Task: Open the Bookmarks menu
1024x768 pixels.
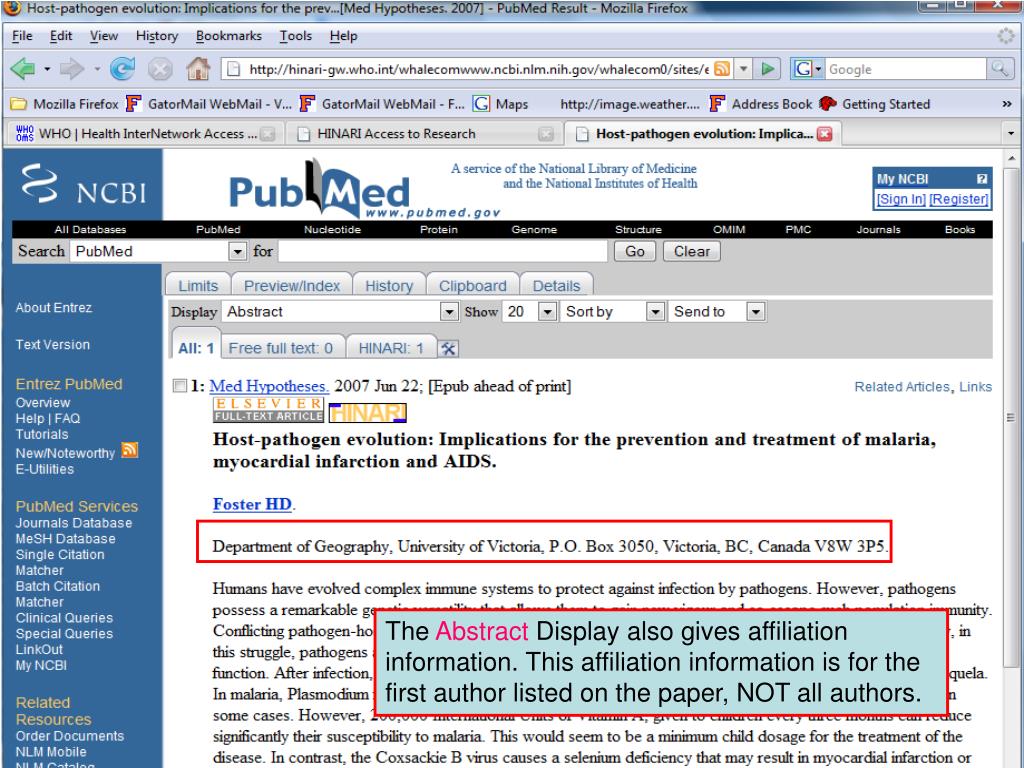Action: (x=229, y=36)
